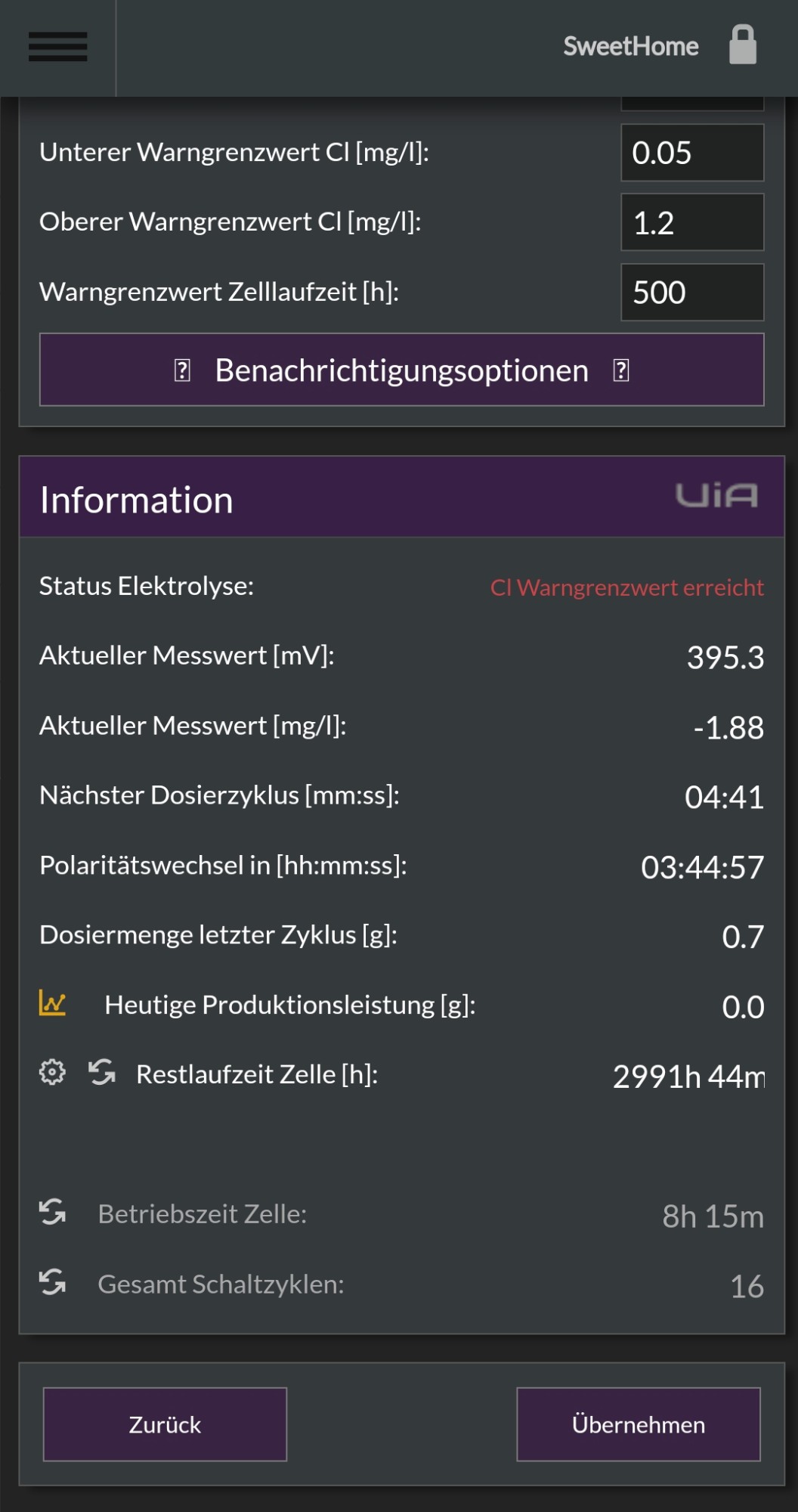Screen dimensions: 798x1512
Task: Click the right help icon on Benachrichtigungsoptionen
Action: pyautogui.click(x=621, y=370)
